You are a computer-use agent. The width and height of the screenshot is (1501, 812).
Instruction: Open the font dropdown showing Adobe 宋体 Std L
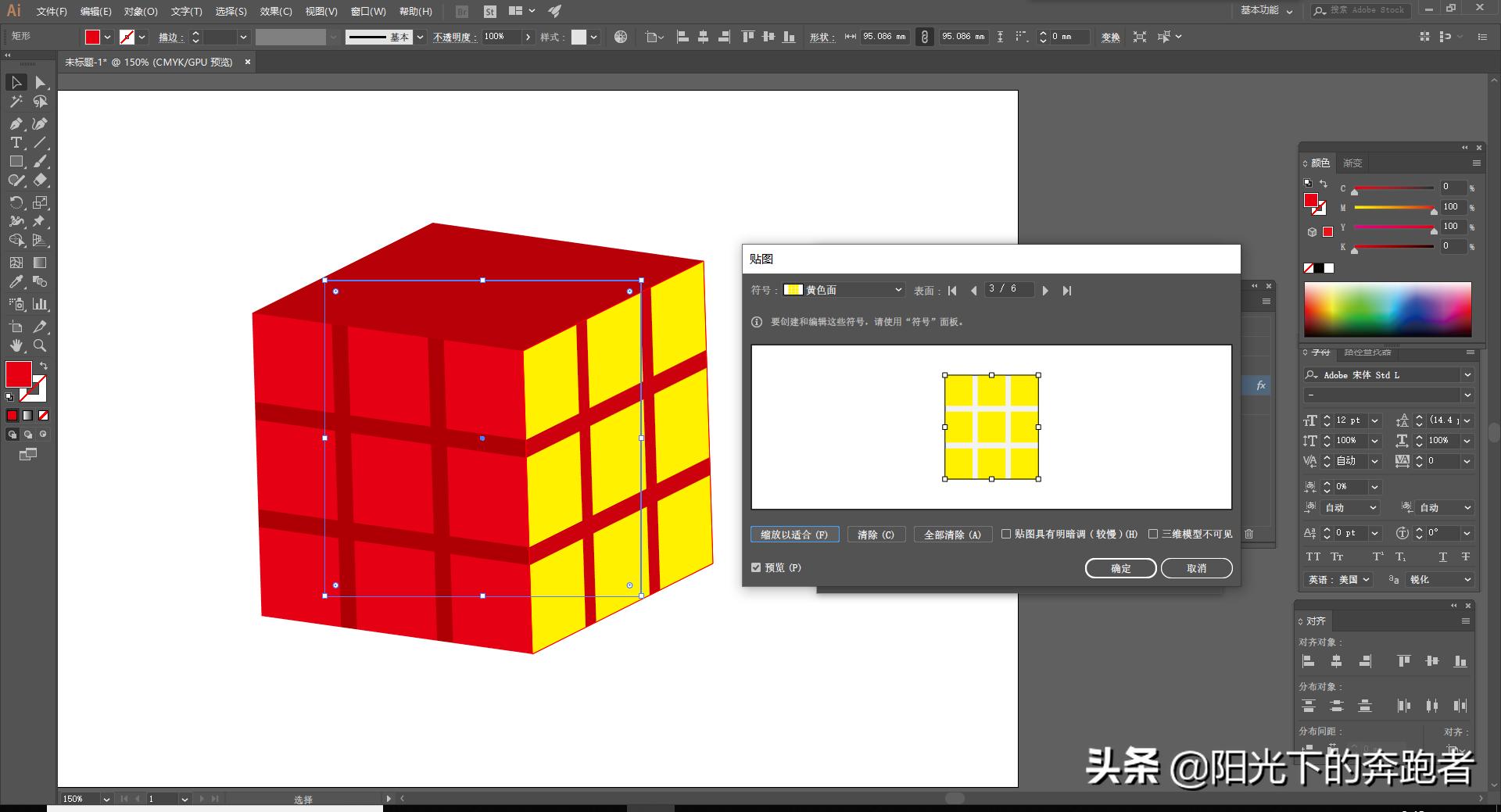(1466, 375)
